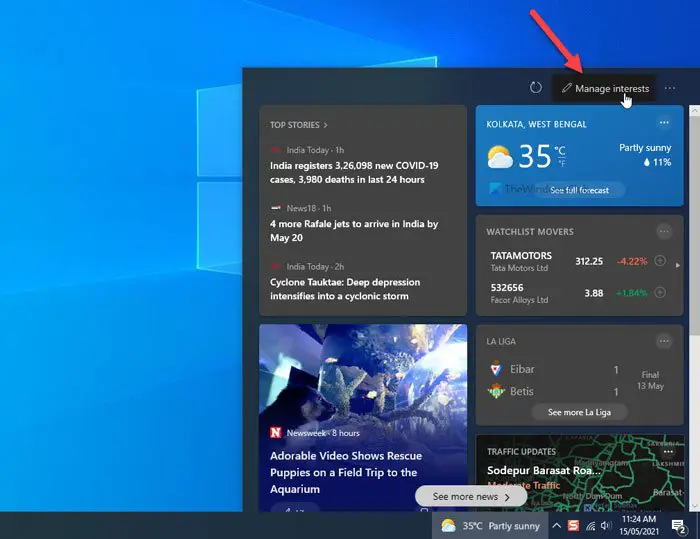Click the Betis team crest
The width and height of the screenshot is (700, 539).
(496, 391)
